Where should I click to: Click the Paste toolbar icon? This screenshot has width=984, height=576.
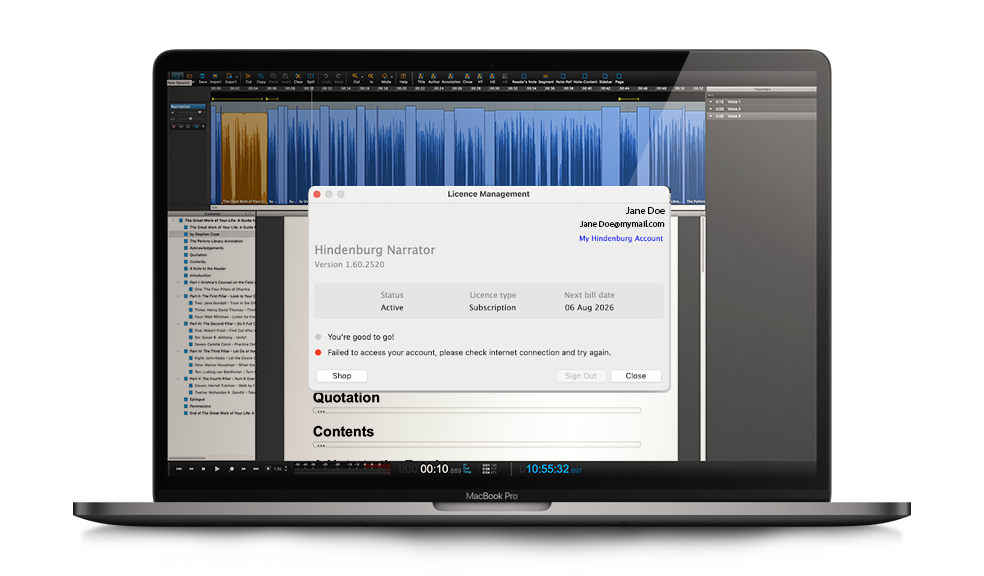274,78
